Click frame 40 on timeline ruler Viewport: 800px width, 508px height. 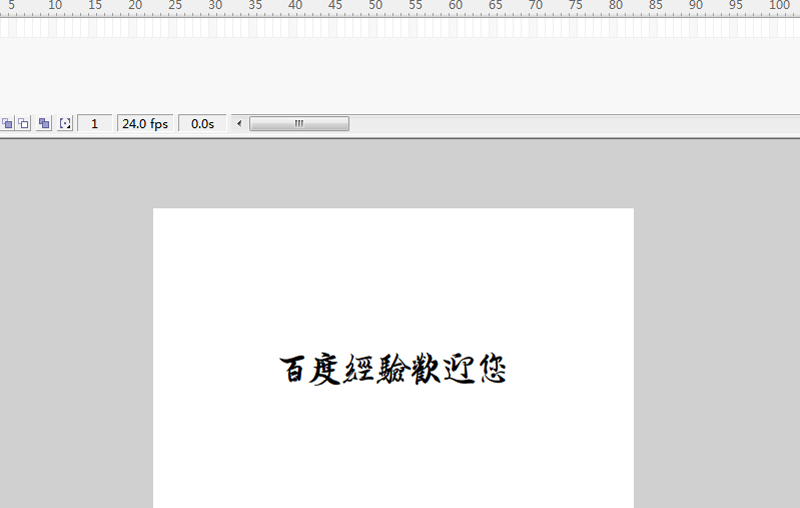click(295, 6)
